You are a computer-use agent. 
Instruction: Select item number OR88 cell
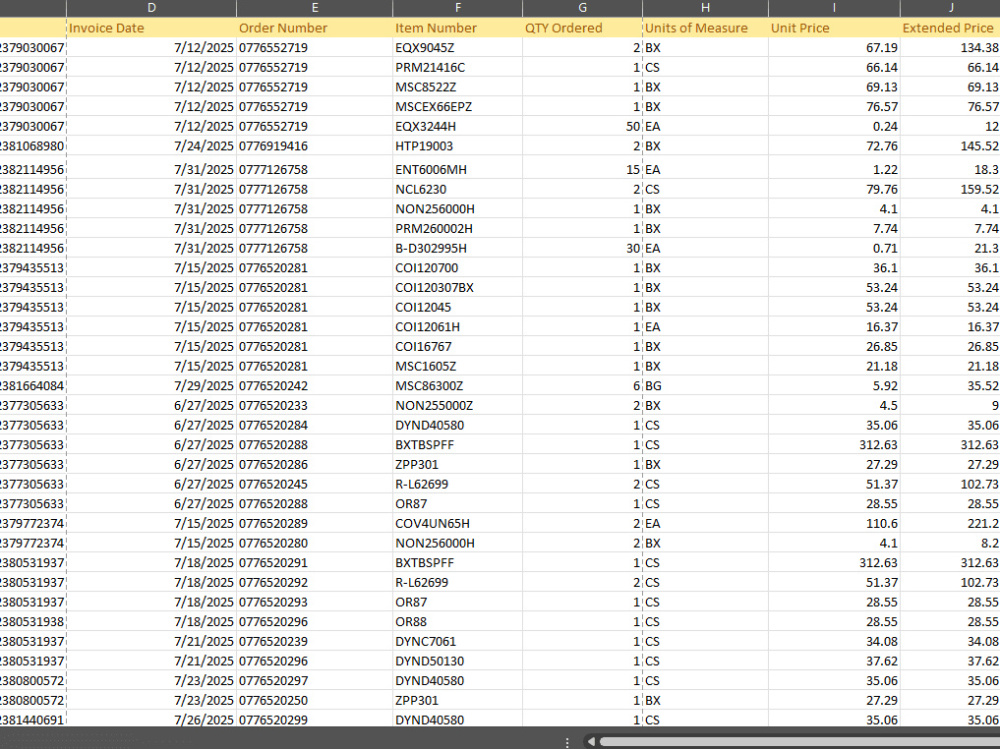457,622
